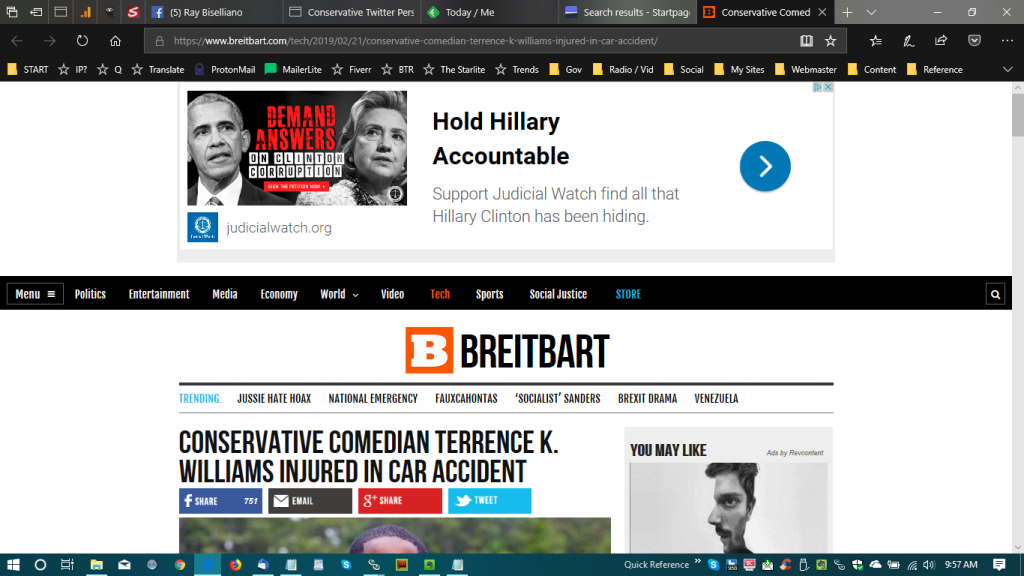Click the Home icon in the toolbar
This screenshot has height=576, width=1024.
pos(116,41)
